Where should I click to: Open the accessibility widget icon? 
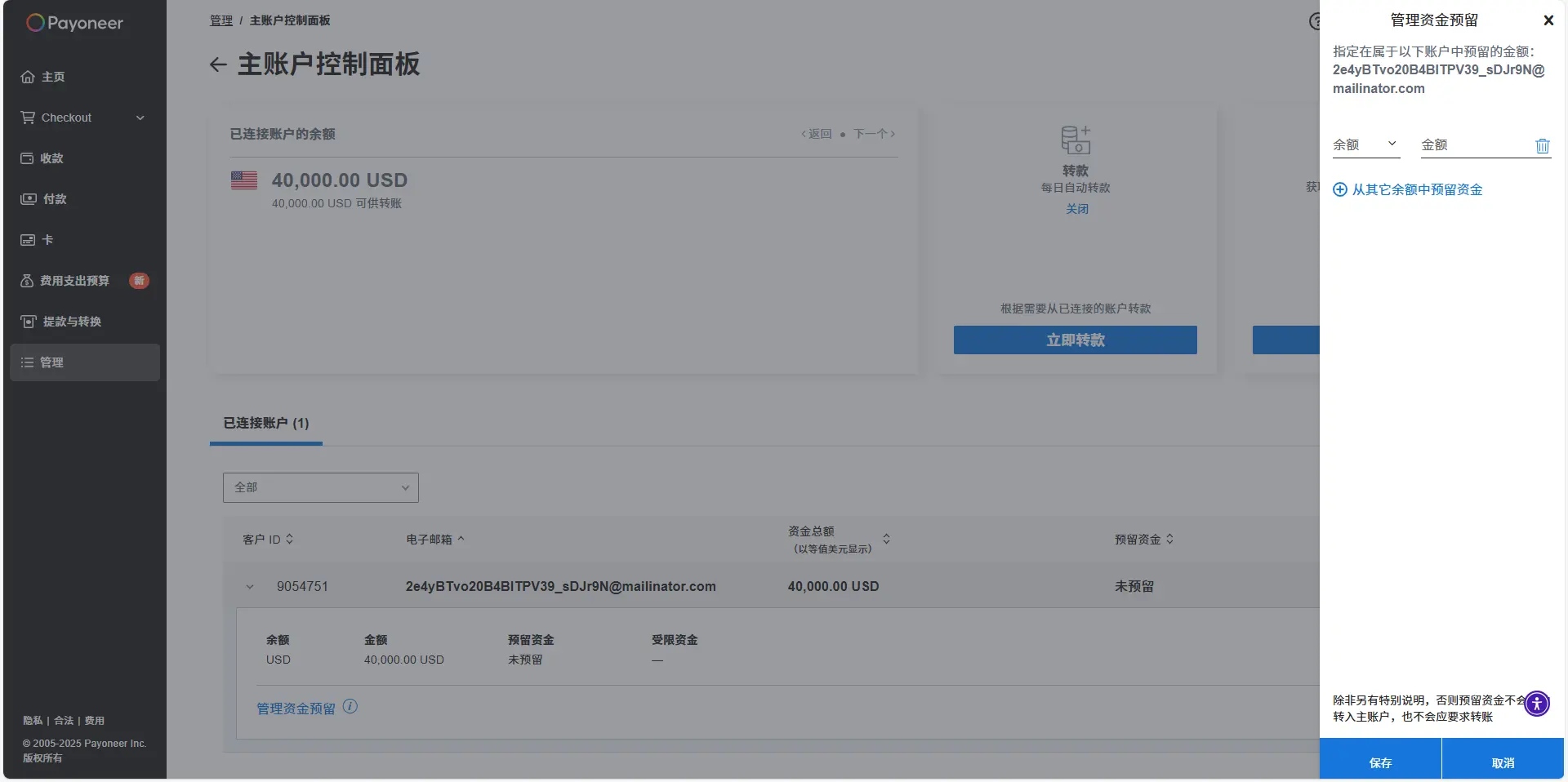point(1537,703)
